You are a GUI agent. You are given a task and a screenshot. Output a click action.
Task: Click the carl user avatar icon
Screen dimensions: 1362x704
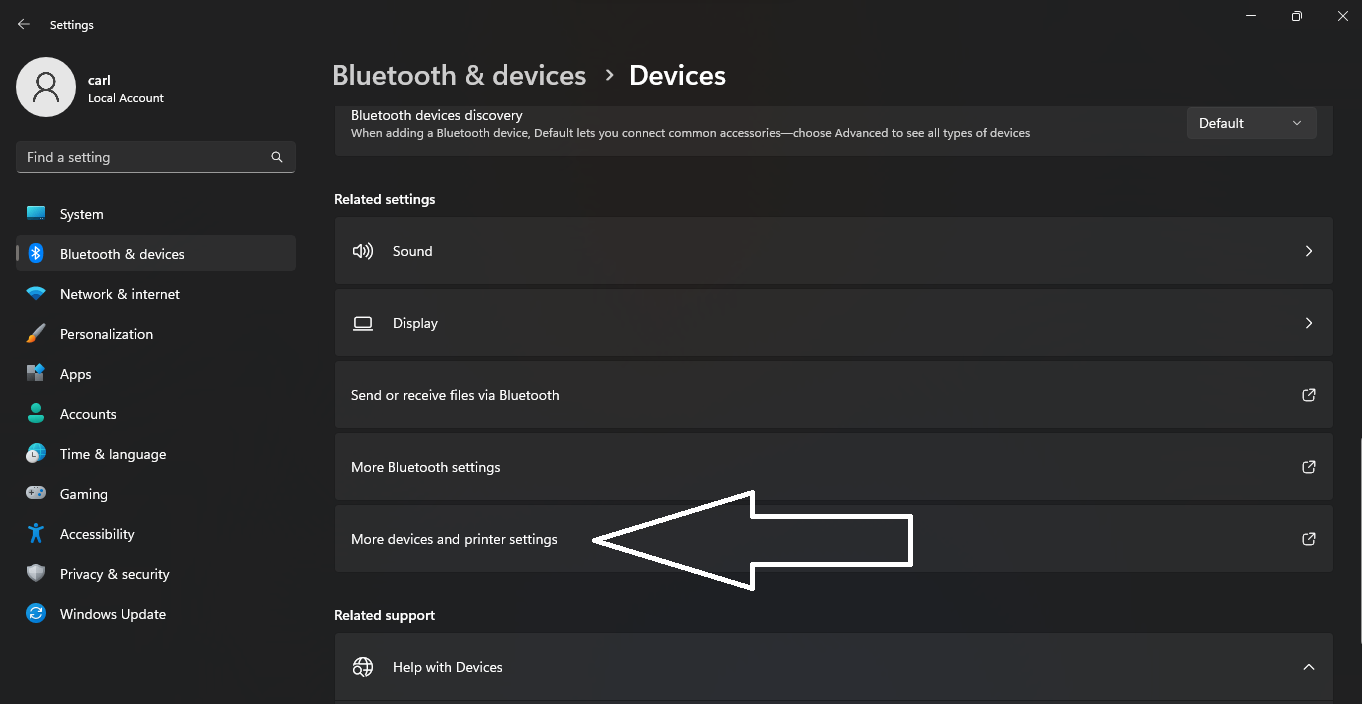pyautogui.click(x=46, y=87)
